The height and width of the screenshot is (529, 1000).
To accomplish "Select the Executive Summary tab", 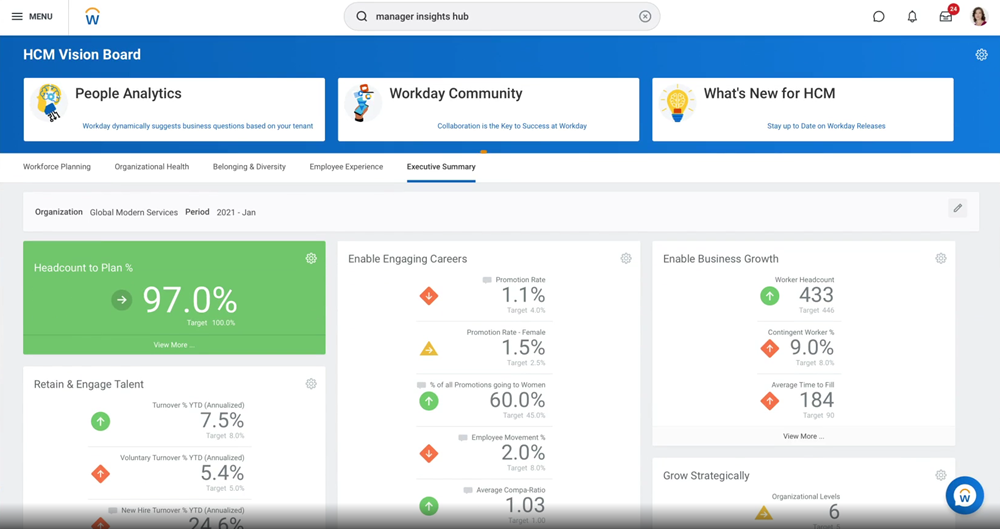I will coord(441,167).
